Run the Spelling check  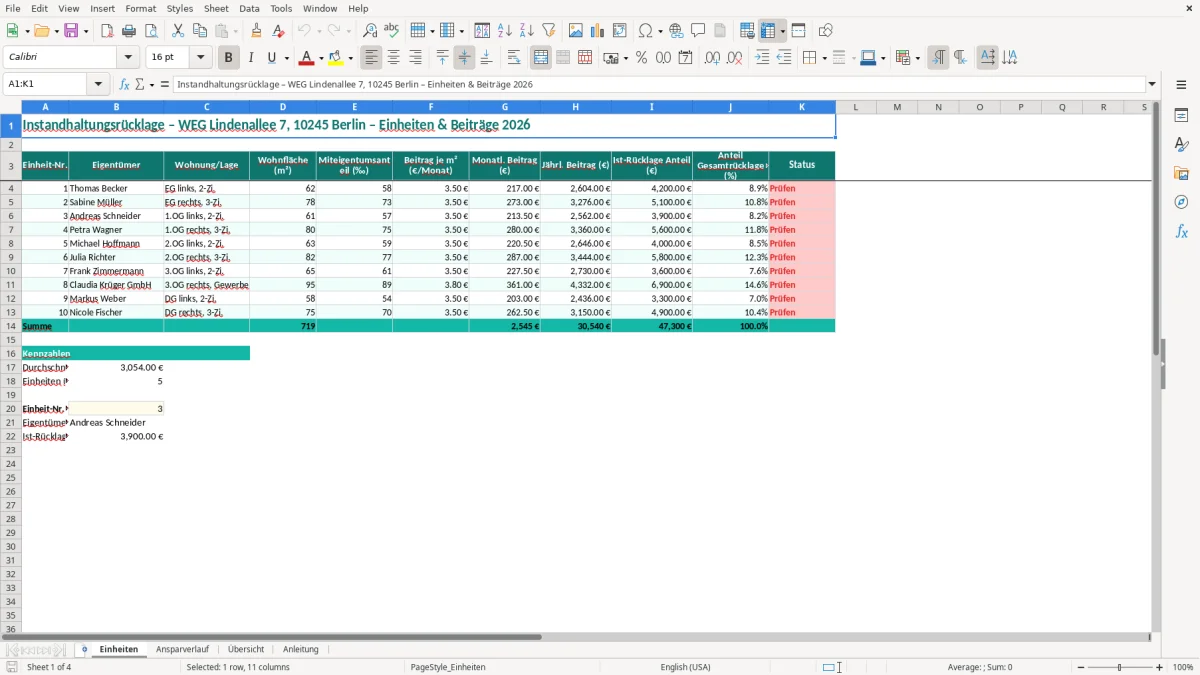coord(392,31)
